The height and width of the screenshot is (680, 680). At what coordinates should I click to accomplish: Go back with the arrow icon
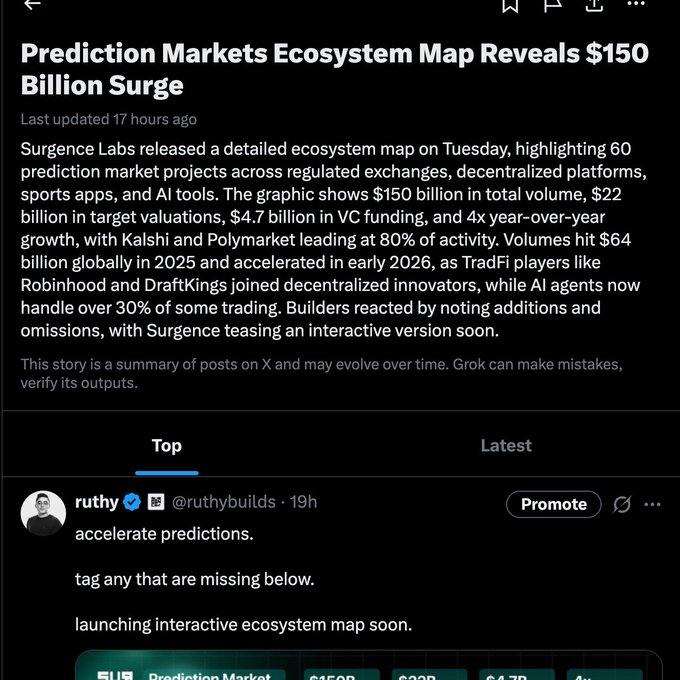[32, 5]
